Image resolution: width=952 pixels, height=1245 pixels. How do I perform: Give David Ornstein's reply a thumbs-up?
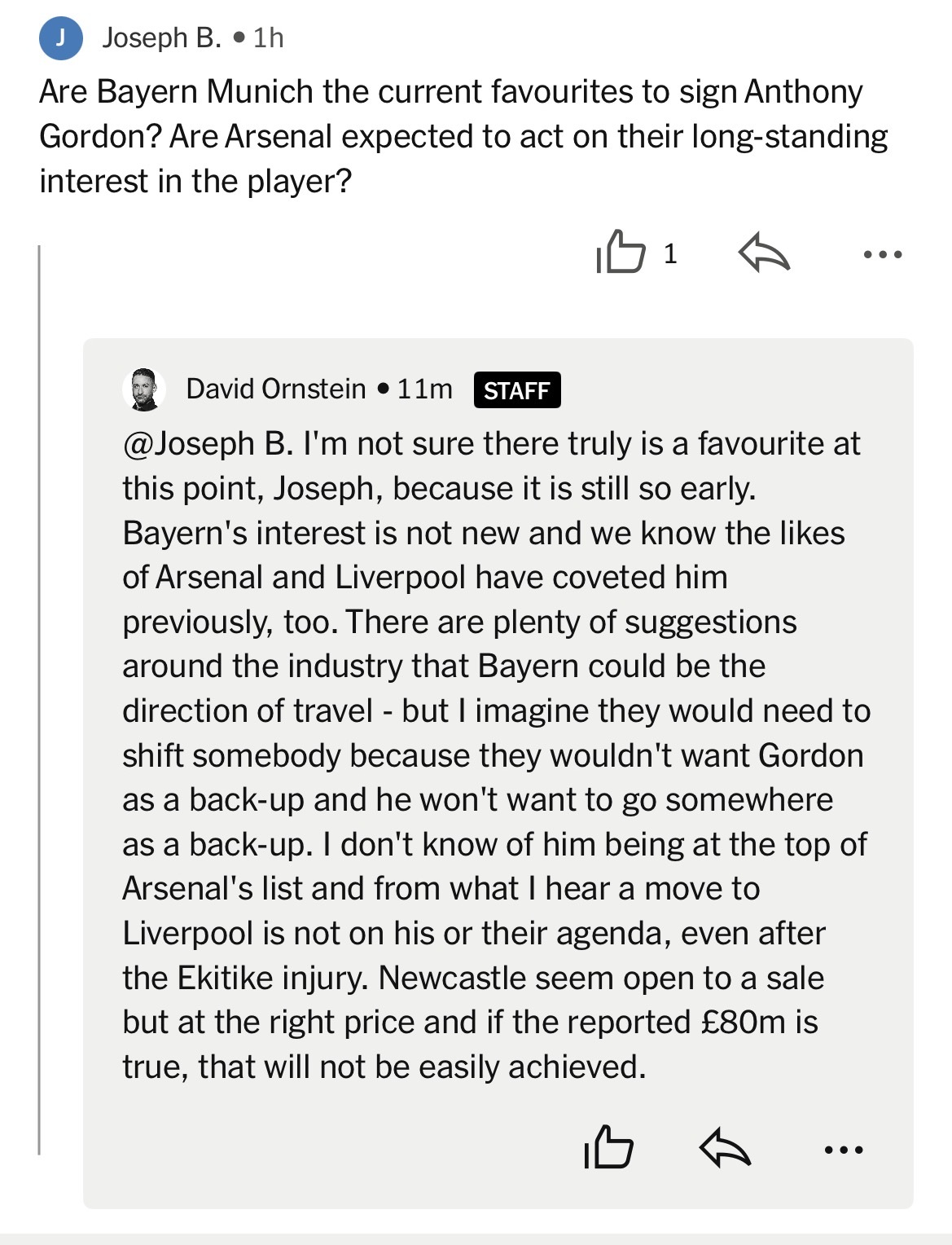coord(608,1147)
